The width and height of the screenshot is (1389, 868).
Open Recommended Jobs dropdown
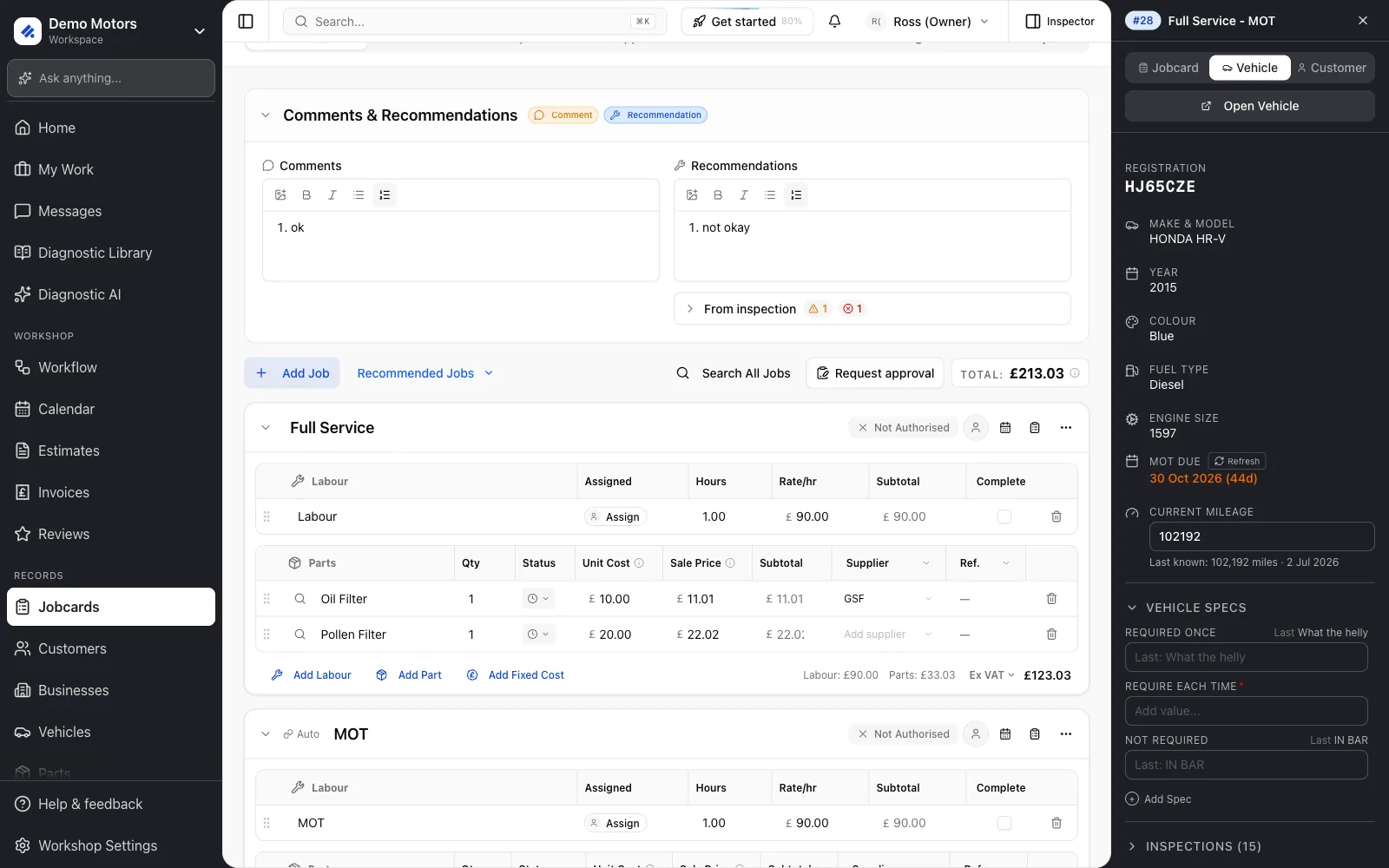click(x=425, y=373)
